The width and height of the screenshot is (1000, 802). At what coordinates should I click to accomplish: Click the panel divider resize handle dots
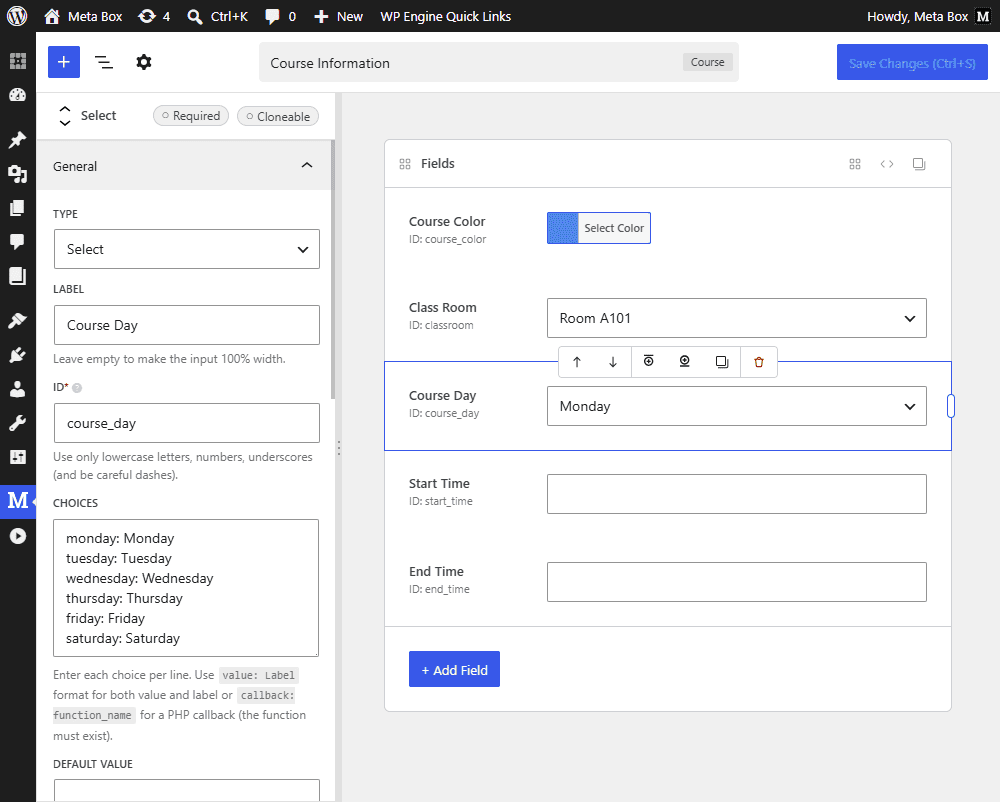339,448
